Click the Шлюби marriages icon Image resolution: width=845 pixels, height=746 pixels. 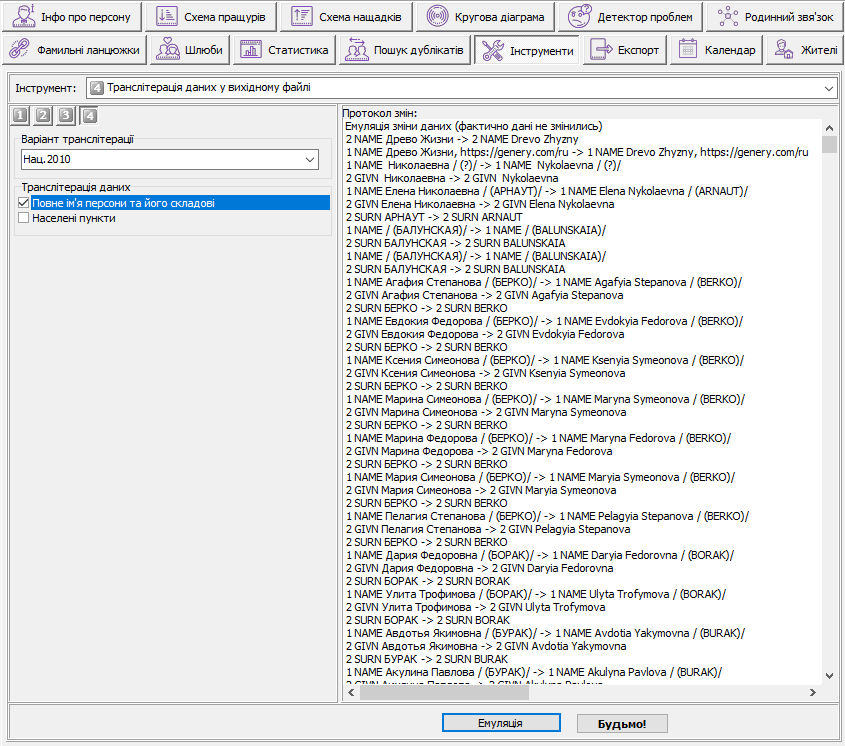point(168,50)
